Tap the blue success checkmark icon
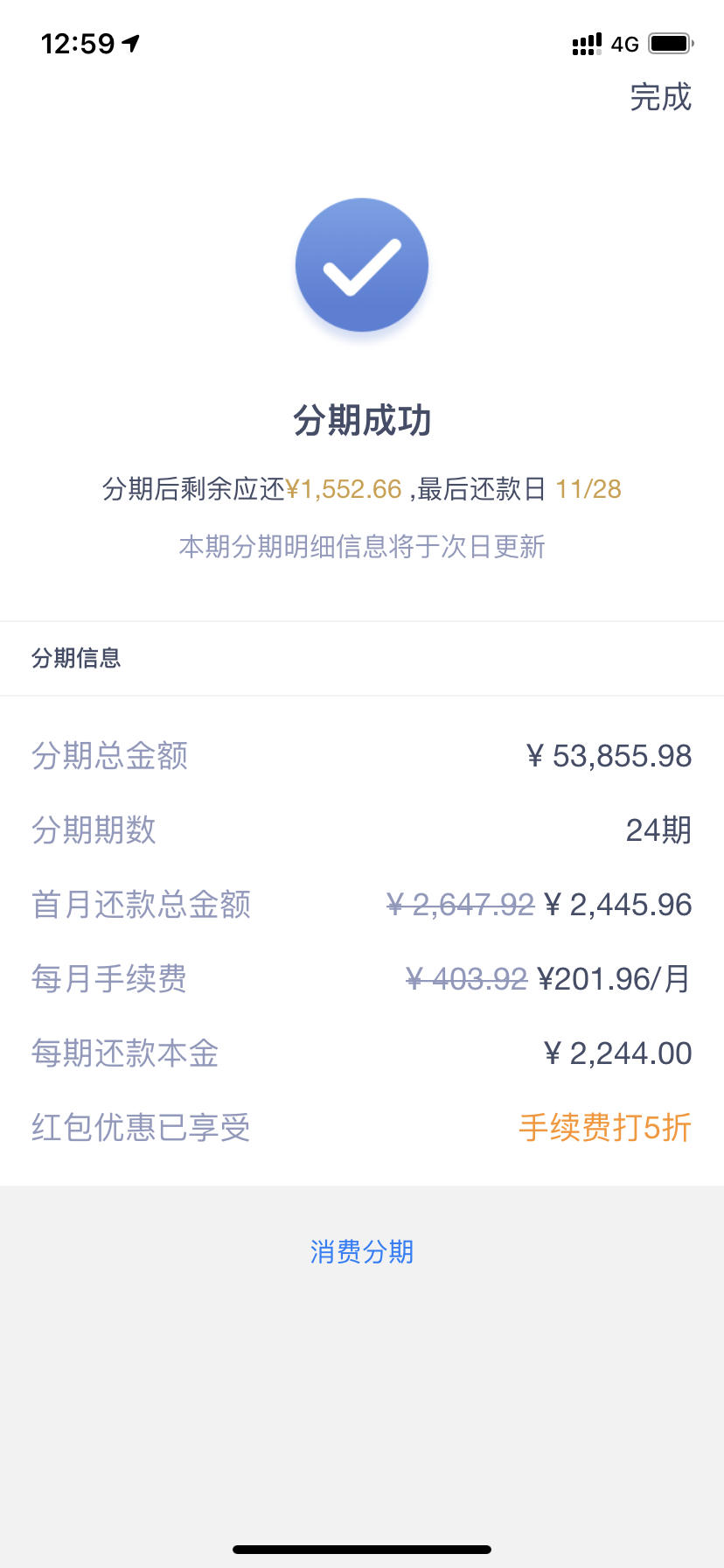 [362, 265]
